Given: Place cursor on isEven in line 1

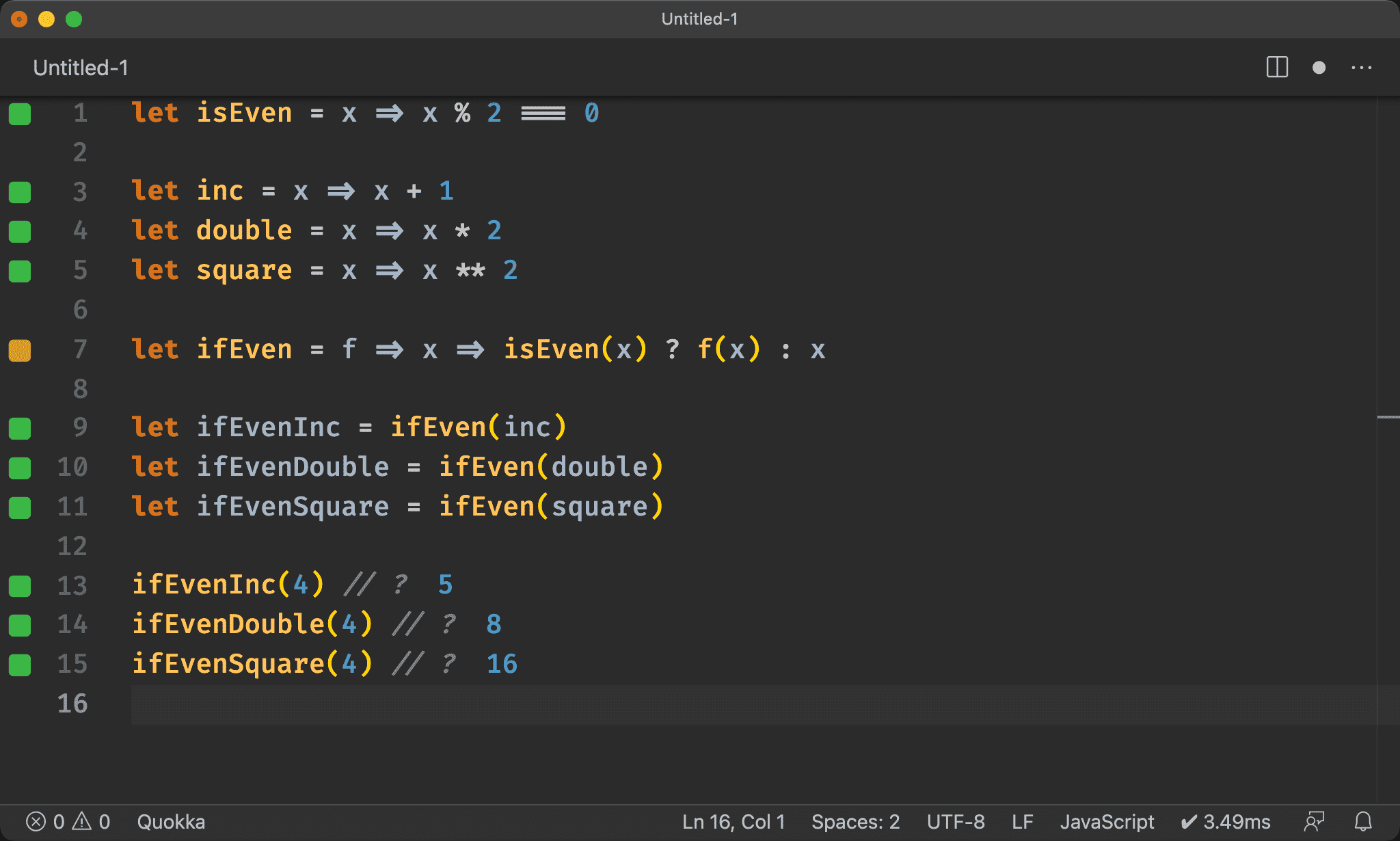Looking at the screenshot, I should [244, 113].
